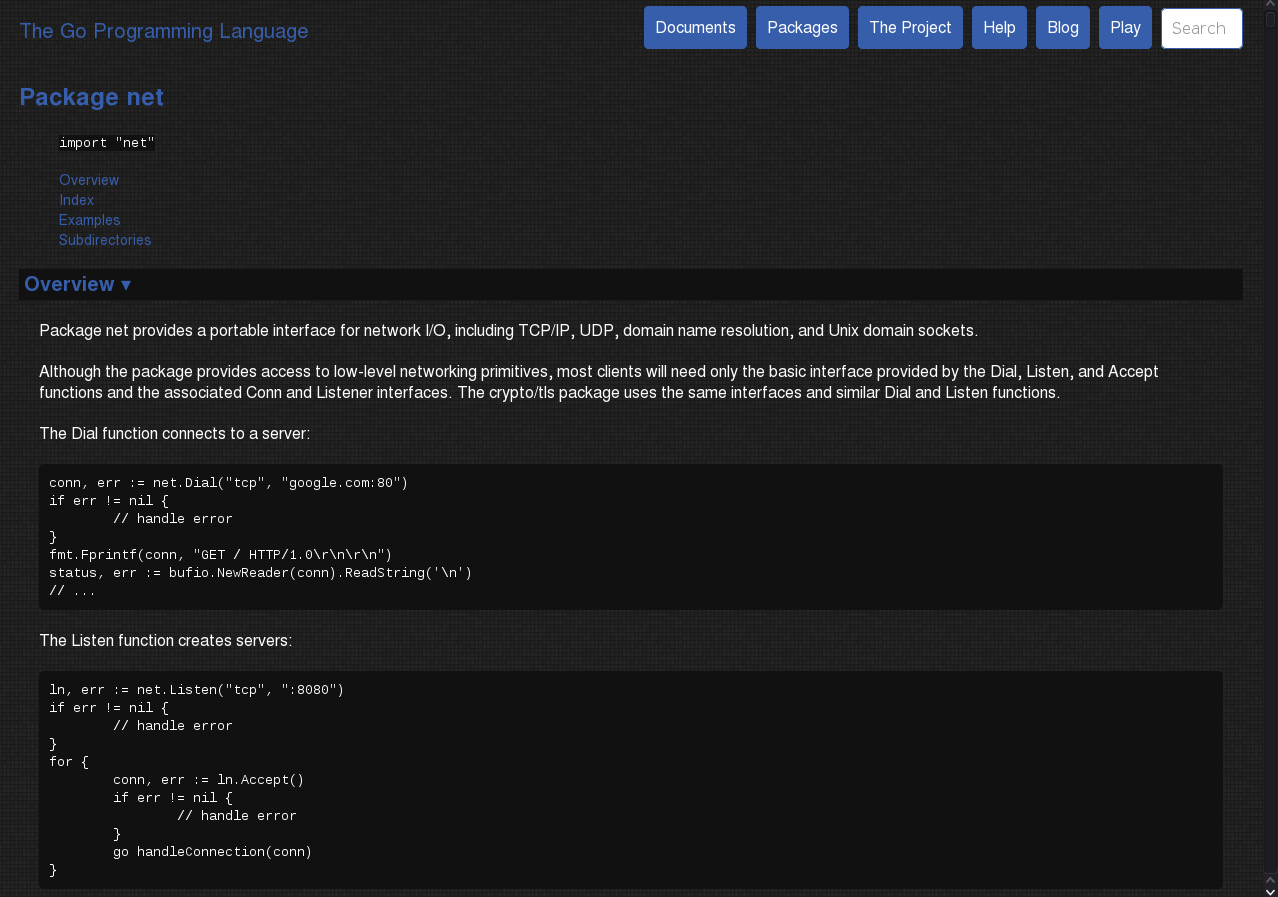Collapse the Overview section

(69, 284)
